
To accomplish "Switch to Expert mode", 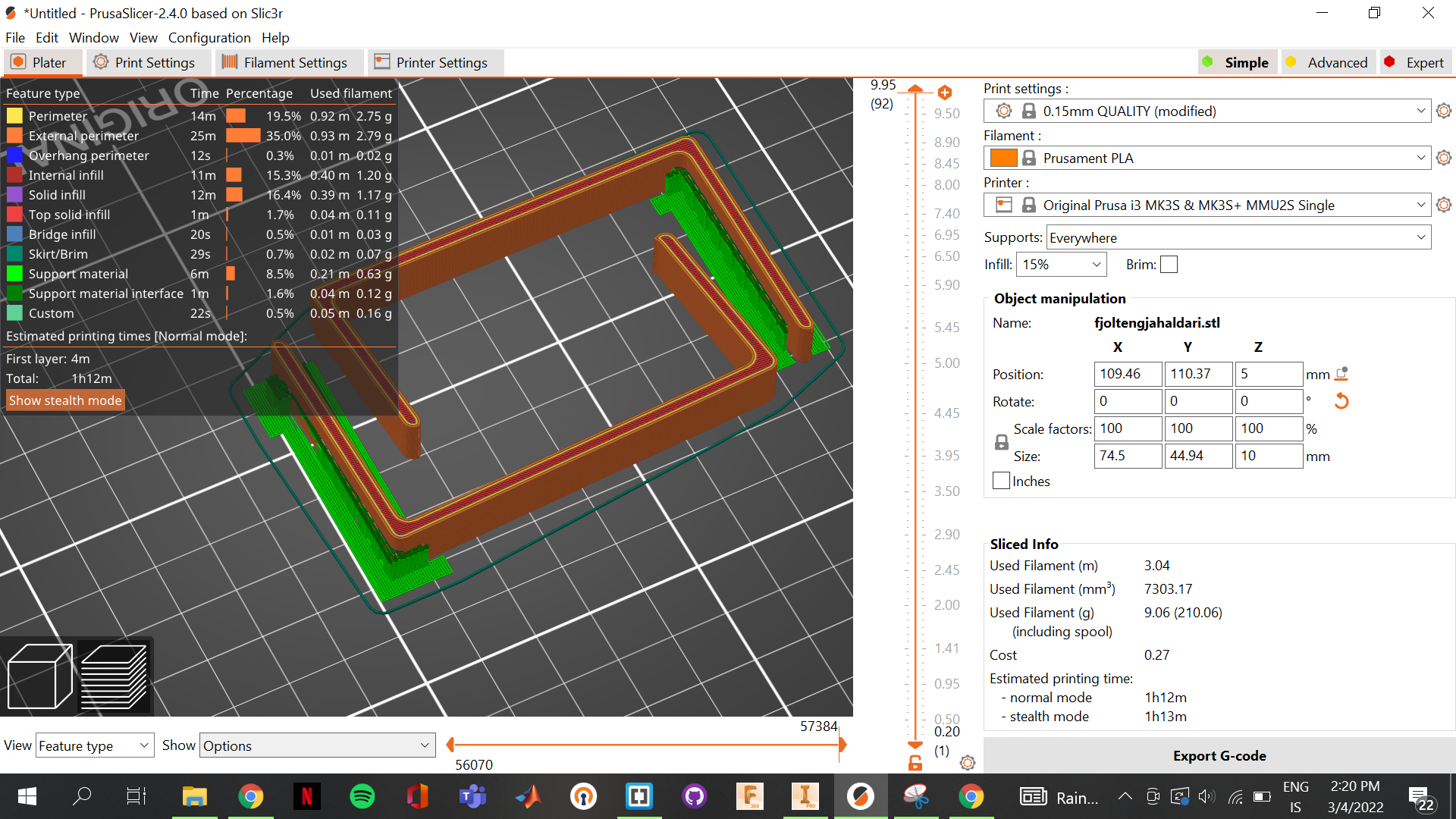I will pyautogui.click(x=1415, y=62).
